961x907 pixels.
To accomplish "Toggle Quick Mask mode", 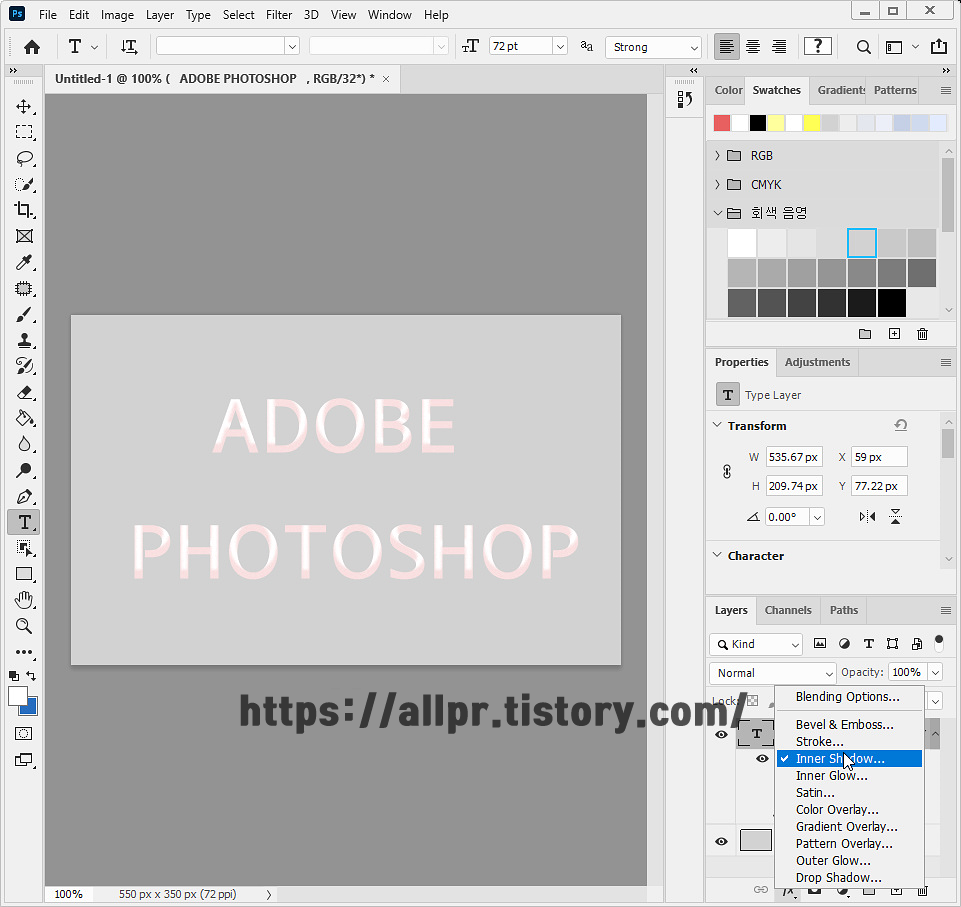I will [x=24, y=734].
